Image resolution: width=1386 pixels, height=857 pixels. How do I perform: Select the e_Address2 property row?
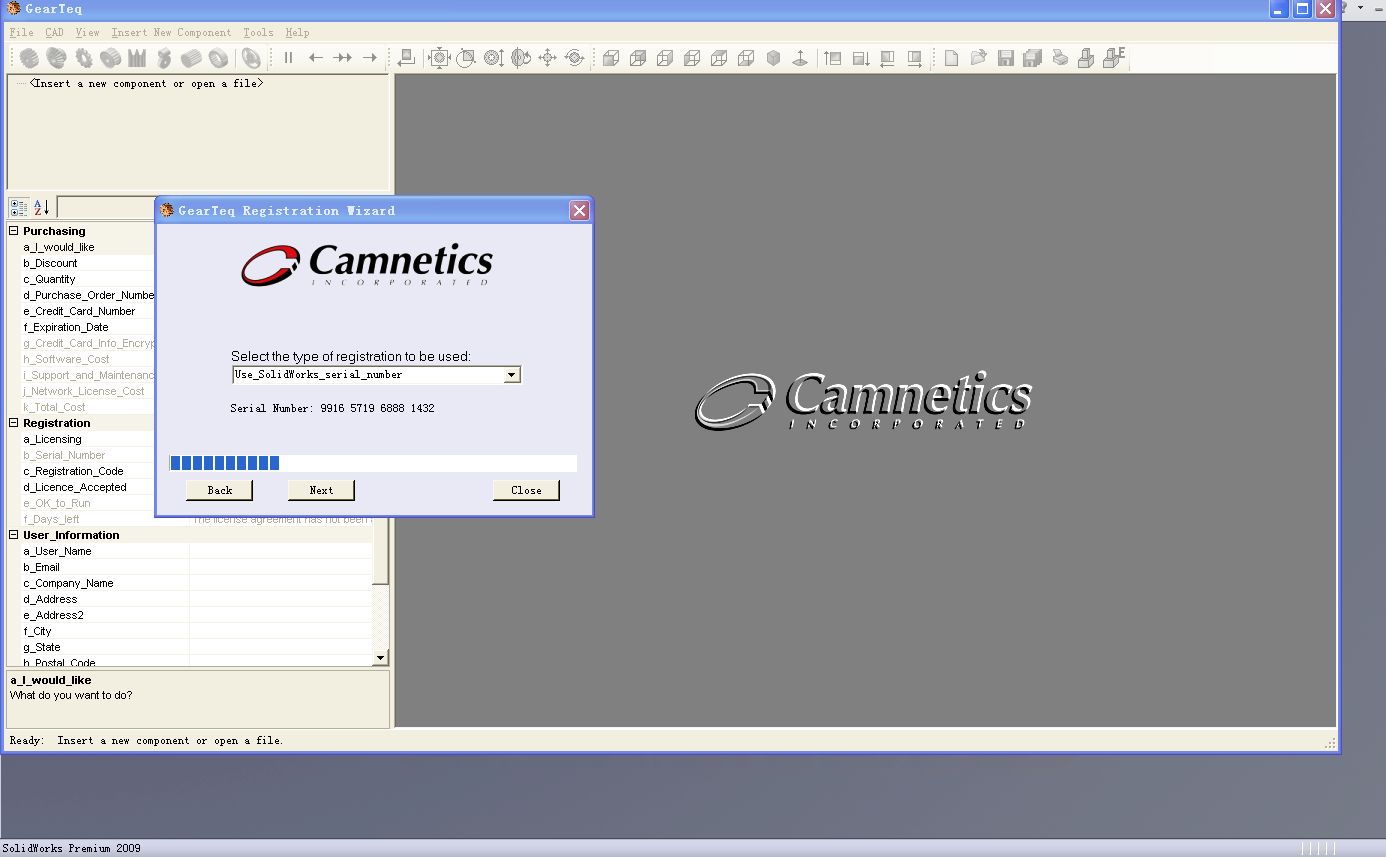(x=190, y=615)
